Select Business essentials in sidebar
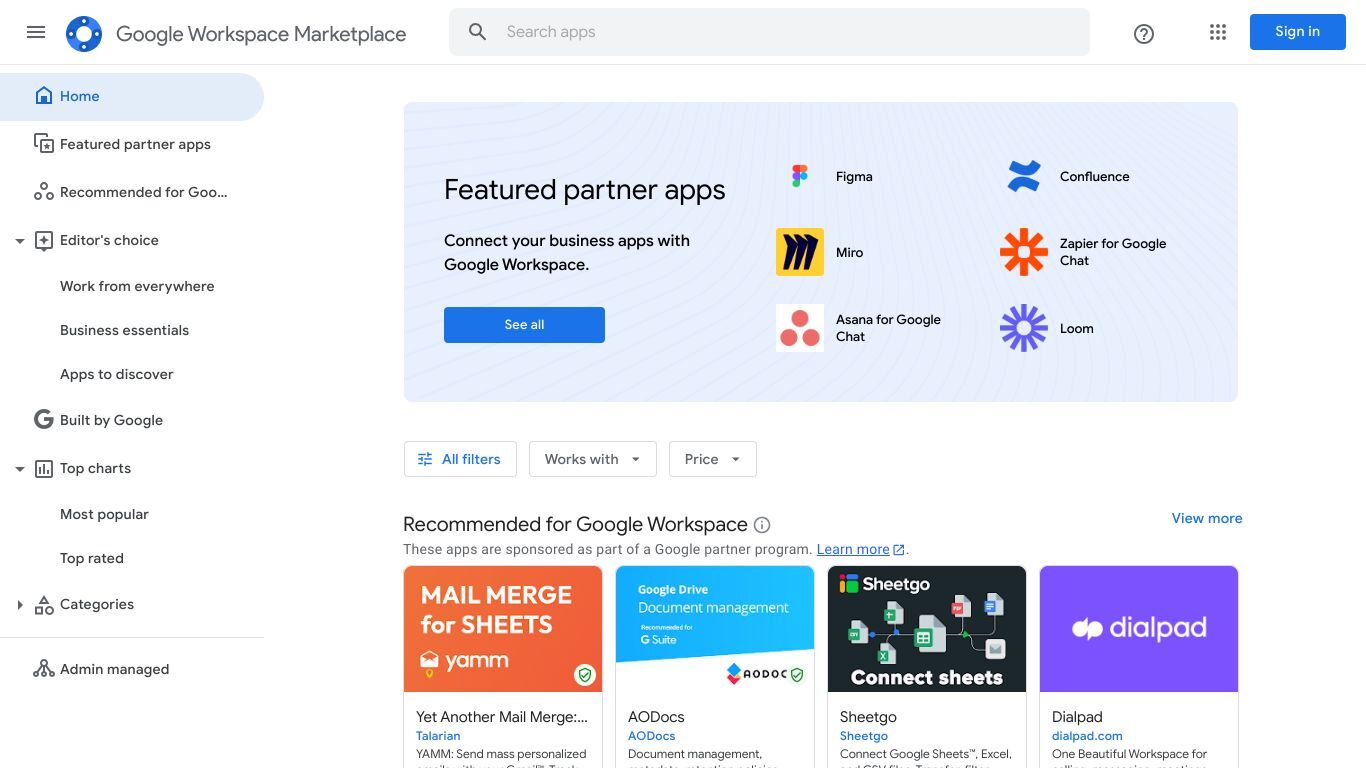Image resolution: width=1366 pixels, height=768 pixels. [124, 330]
